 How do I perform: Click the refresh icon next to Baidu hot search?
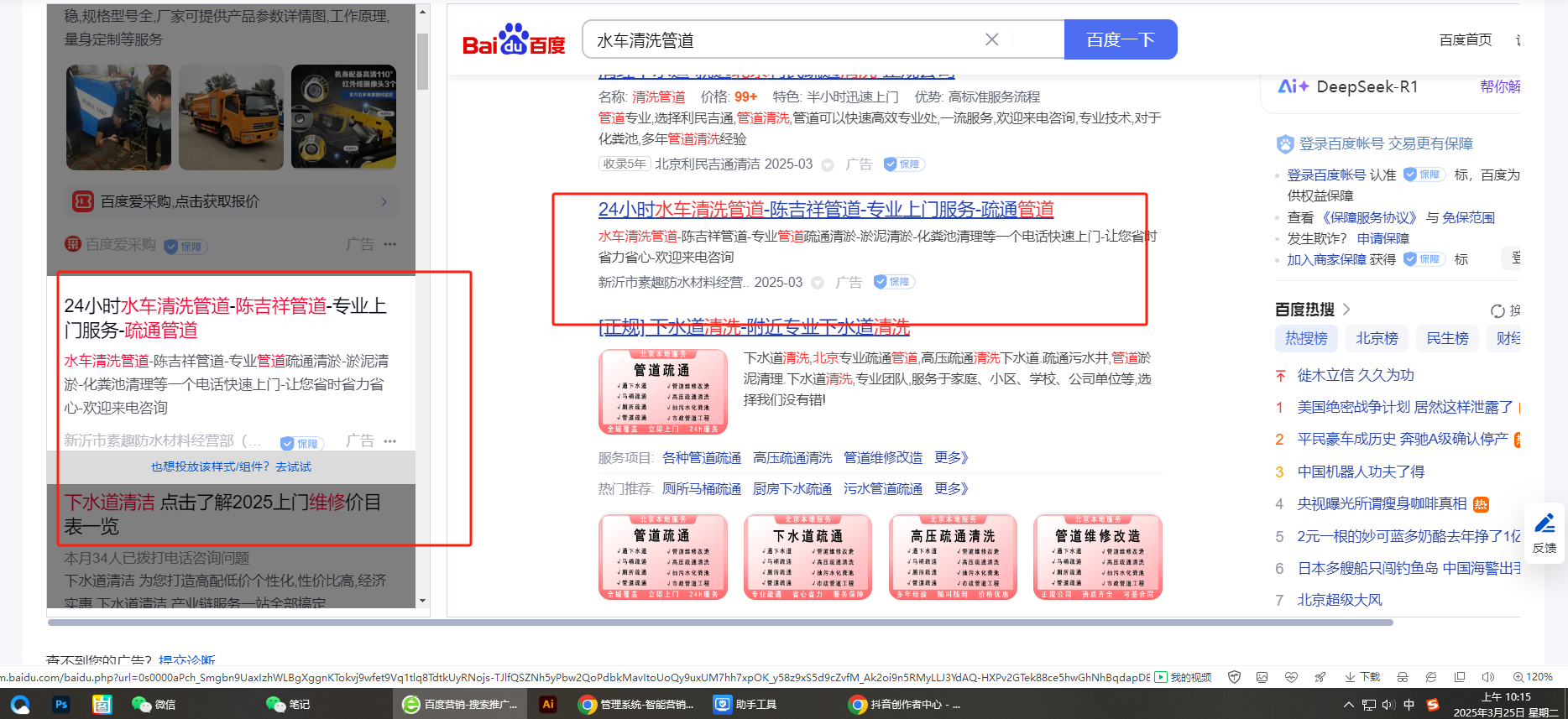pyautogui.click(x=1497, y=310)
